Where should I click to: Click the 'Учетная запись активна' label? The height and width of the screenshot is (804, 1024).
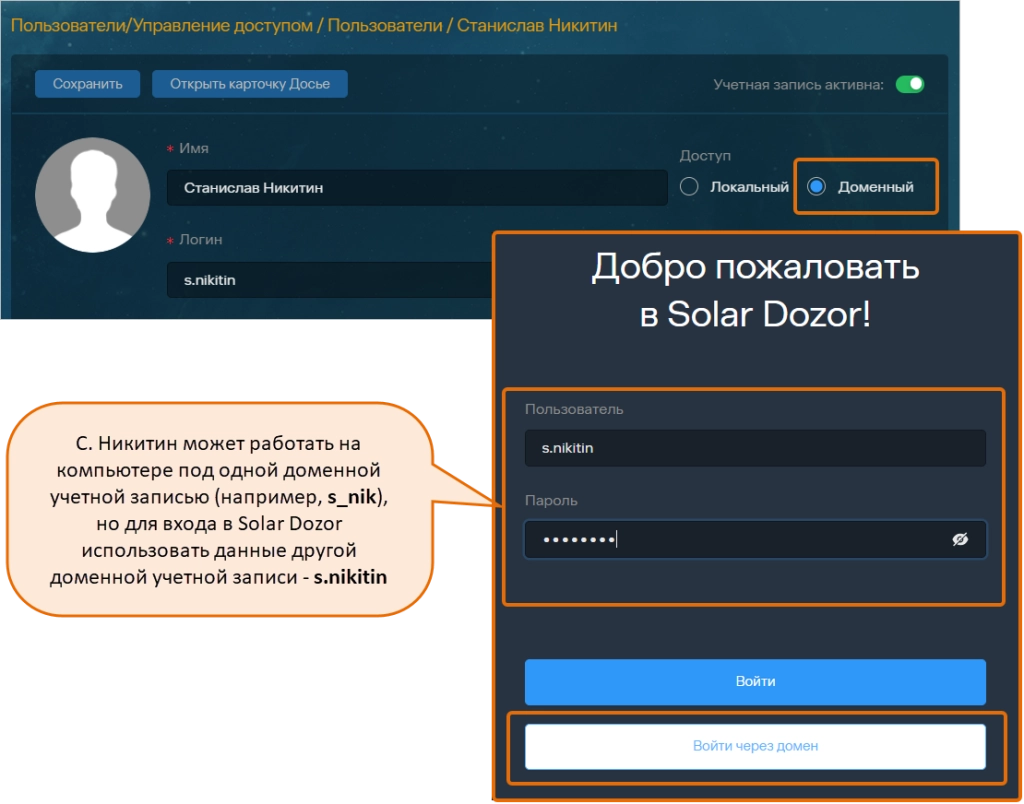tap(798, 85)
